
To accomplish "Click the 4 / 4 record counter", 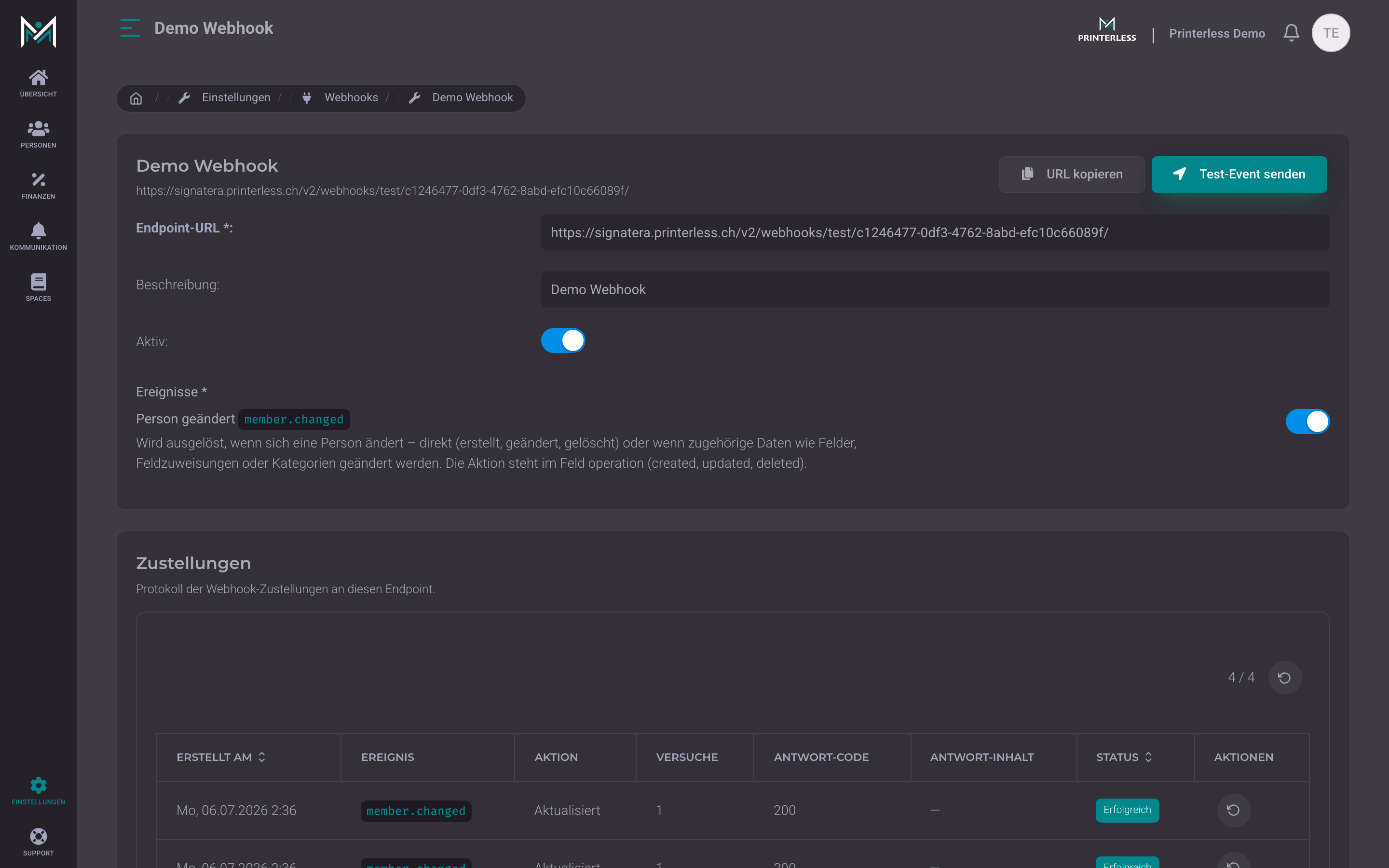I will pos(1241,678).
